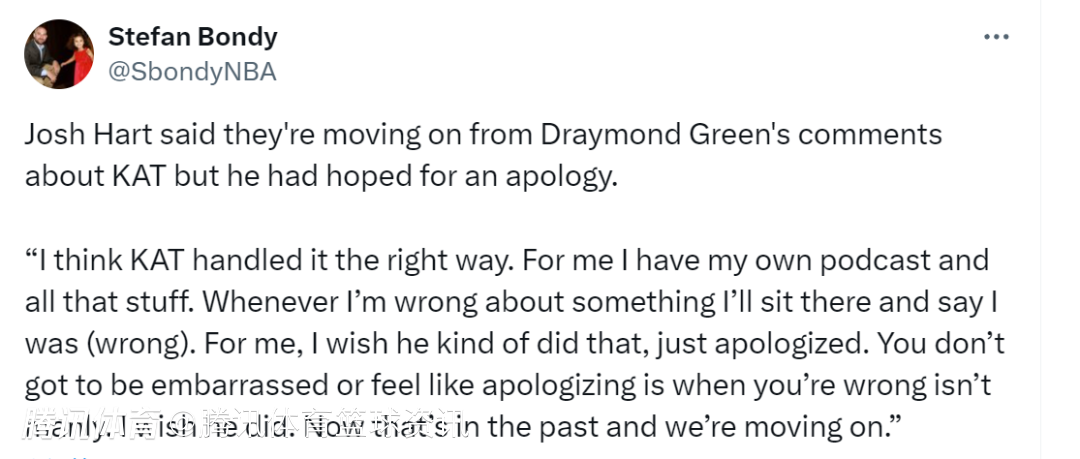
Task: Click the phrase "handled it the right way"
Action: coord(392,261)
